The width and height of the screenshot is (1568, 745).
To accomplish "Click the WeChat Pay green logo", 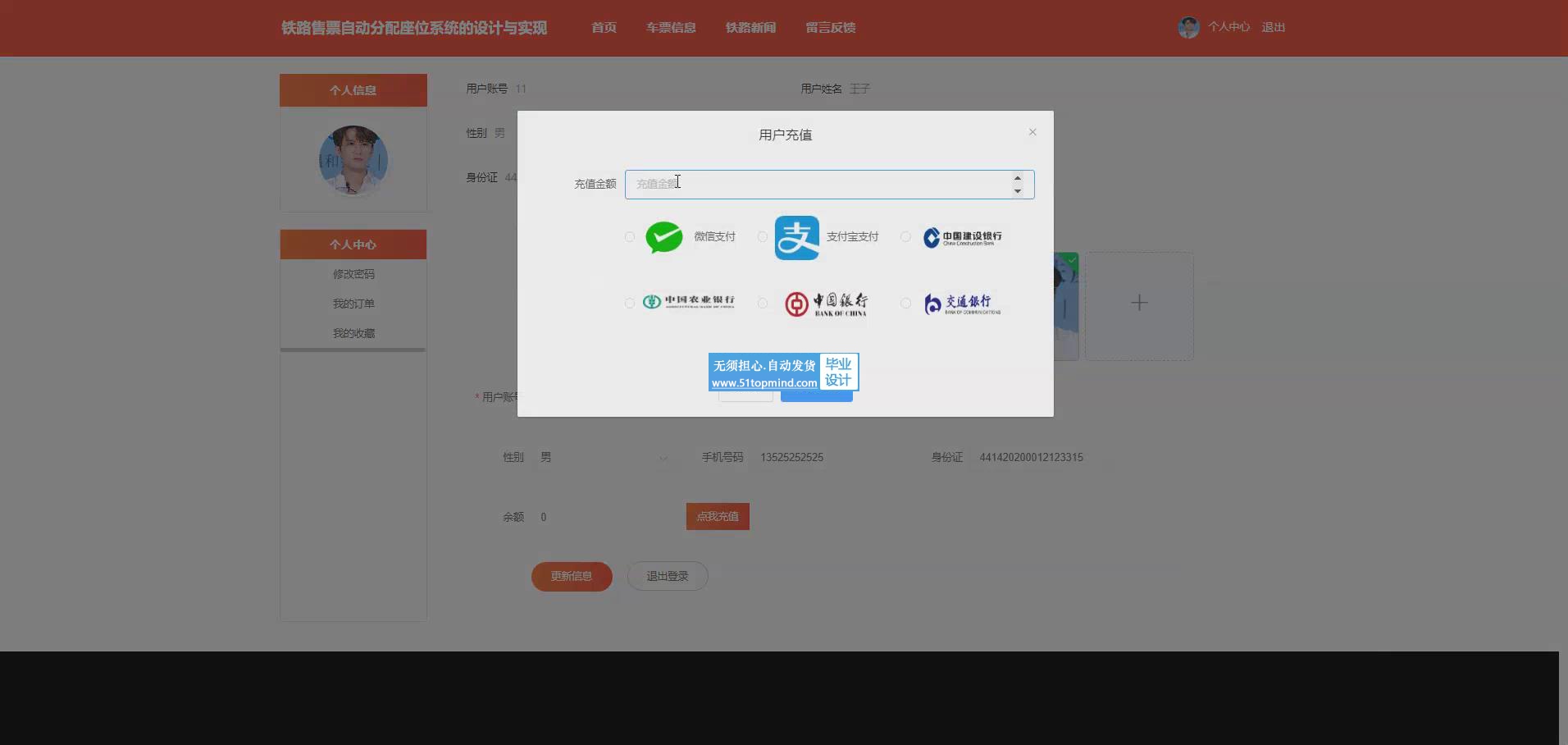I will point(664,237).
